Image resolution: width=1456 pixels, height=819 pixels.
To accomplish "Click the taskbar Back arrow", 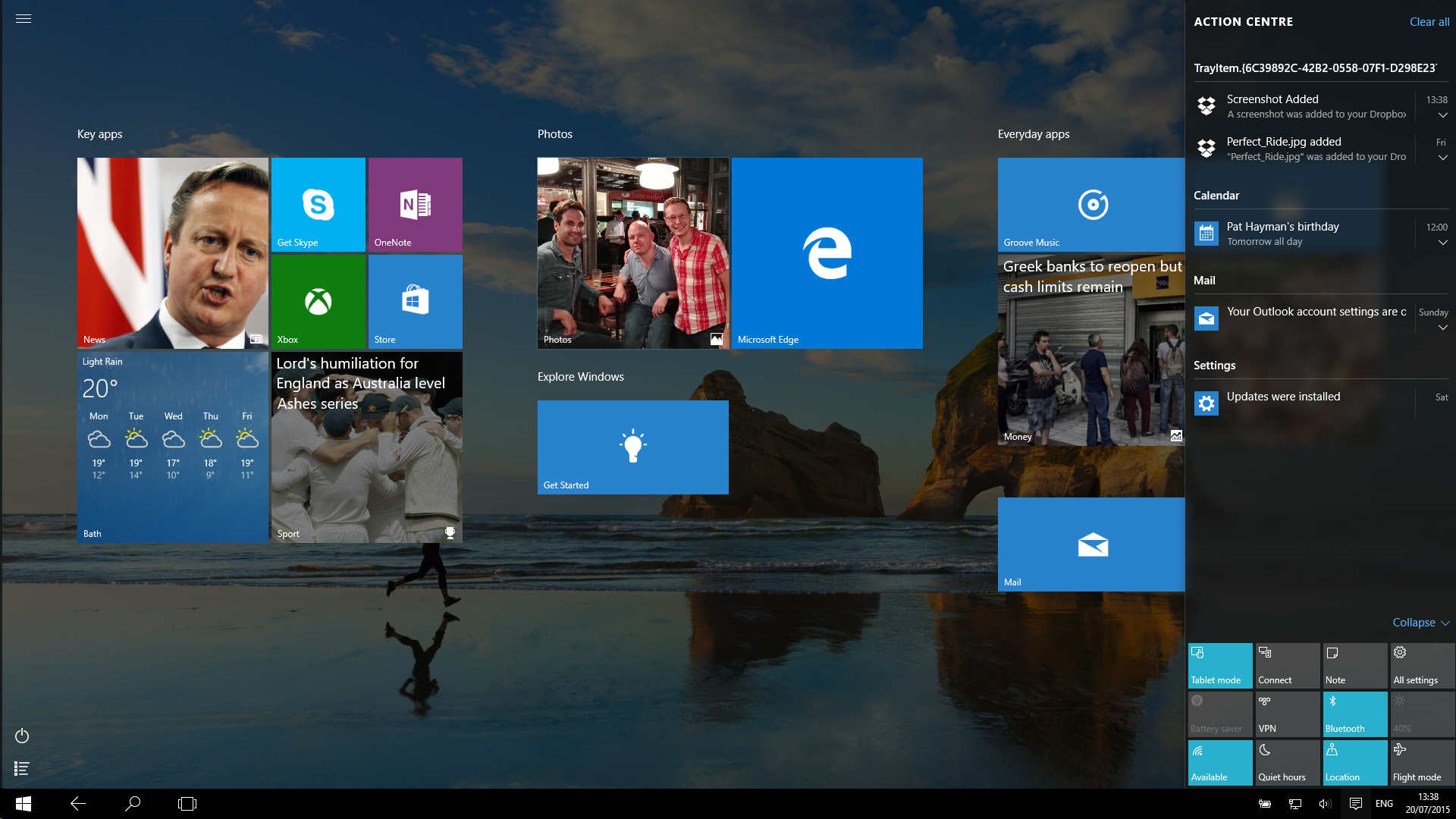I will (x=78, y=804).
